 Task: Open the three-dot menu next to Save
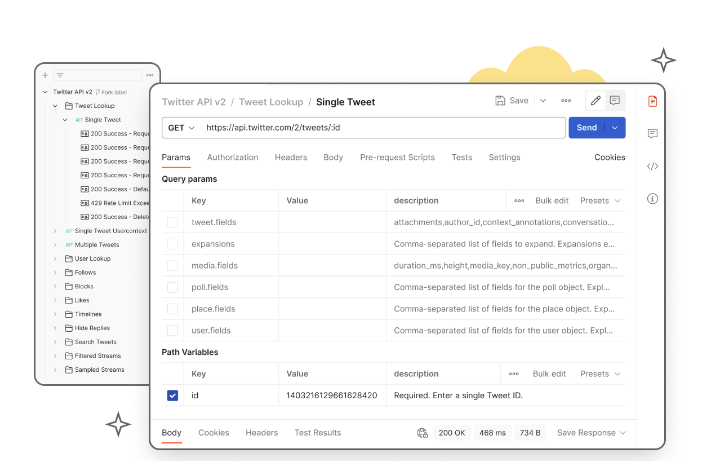[566, 101]
